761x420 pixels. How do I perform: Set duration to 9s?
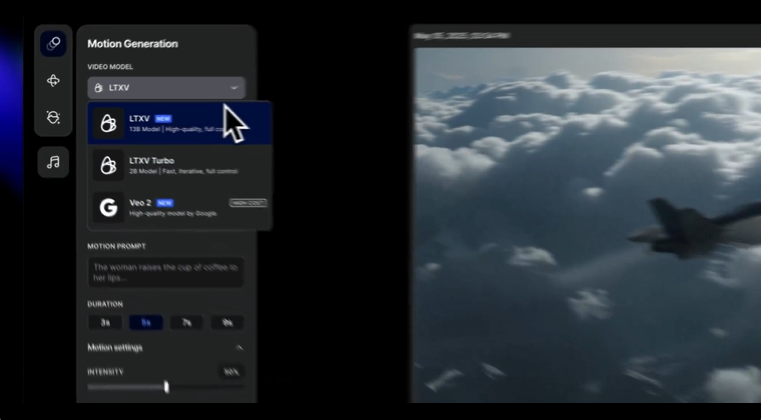tap(228, 322)
